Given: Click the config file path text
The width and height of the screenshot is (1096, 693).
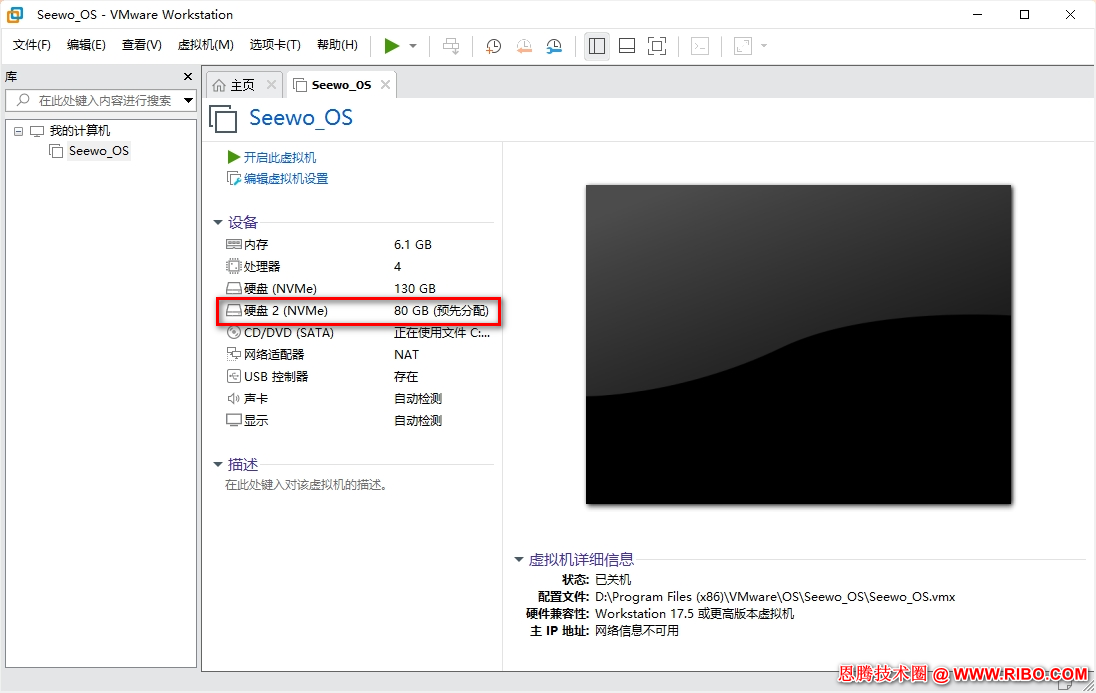Looking at the screenshot, I should (x=774, y=597).
